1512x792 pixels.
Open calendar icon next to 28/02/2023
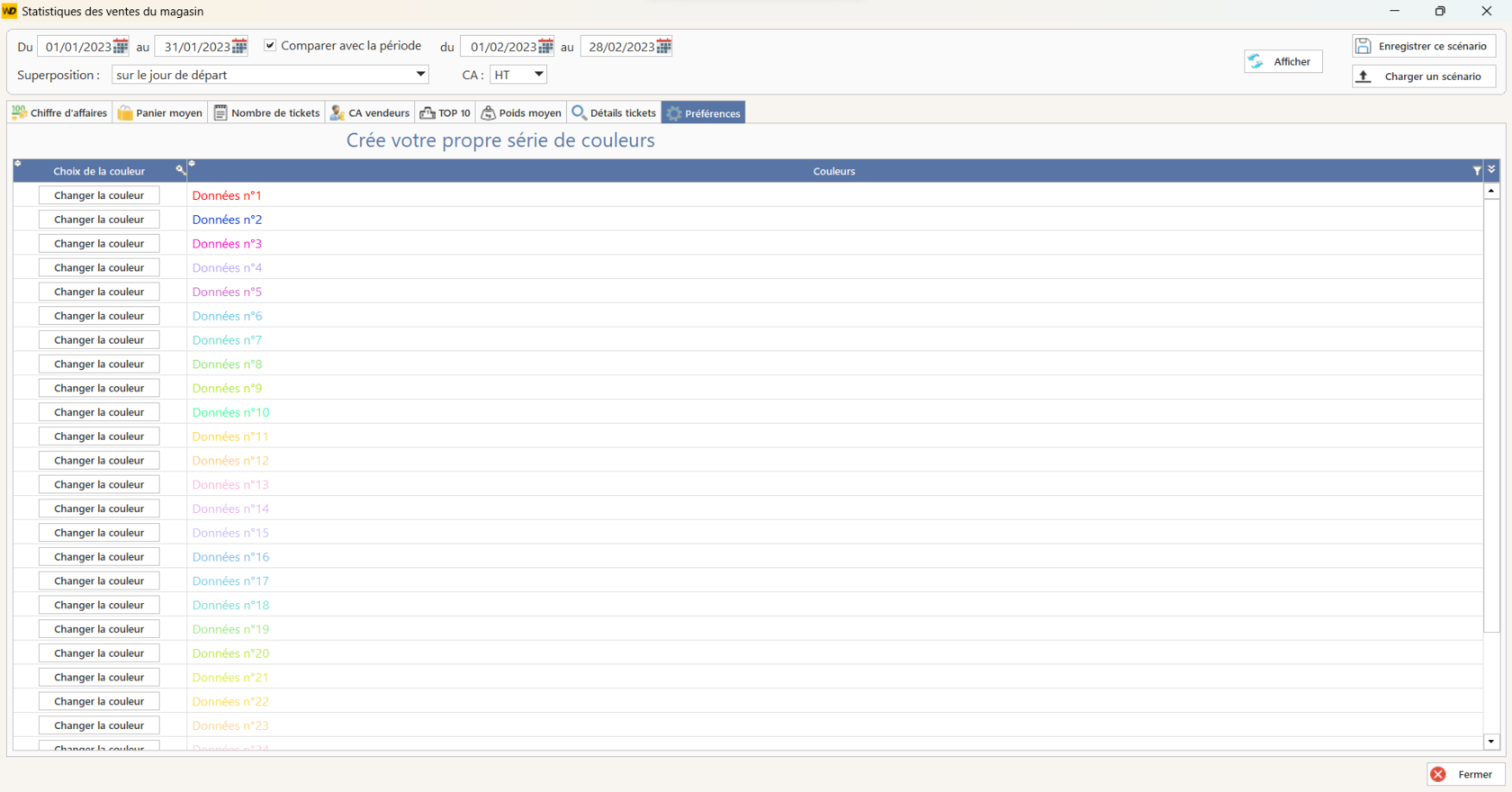tap(664, 47)
